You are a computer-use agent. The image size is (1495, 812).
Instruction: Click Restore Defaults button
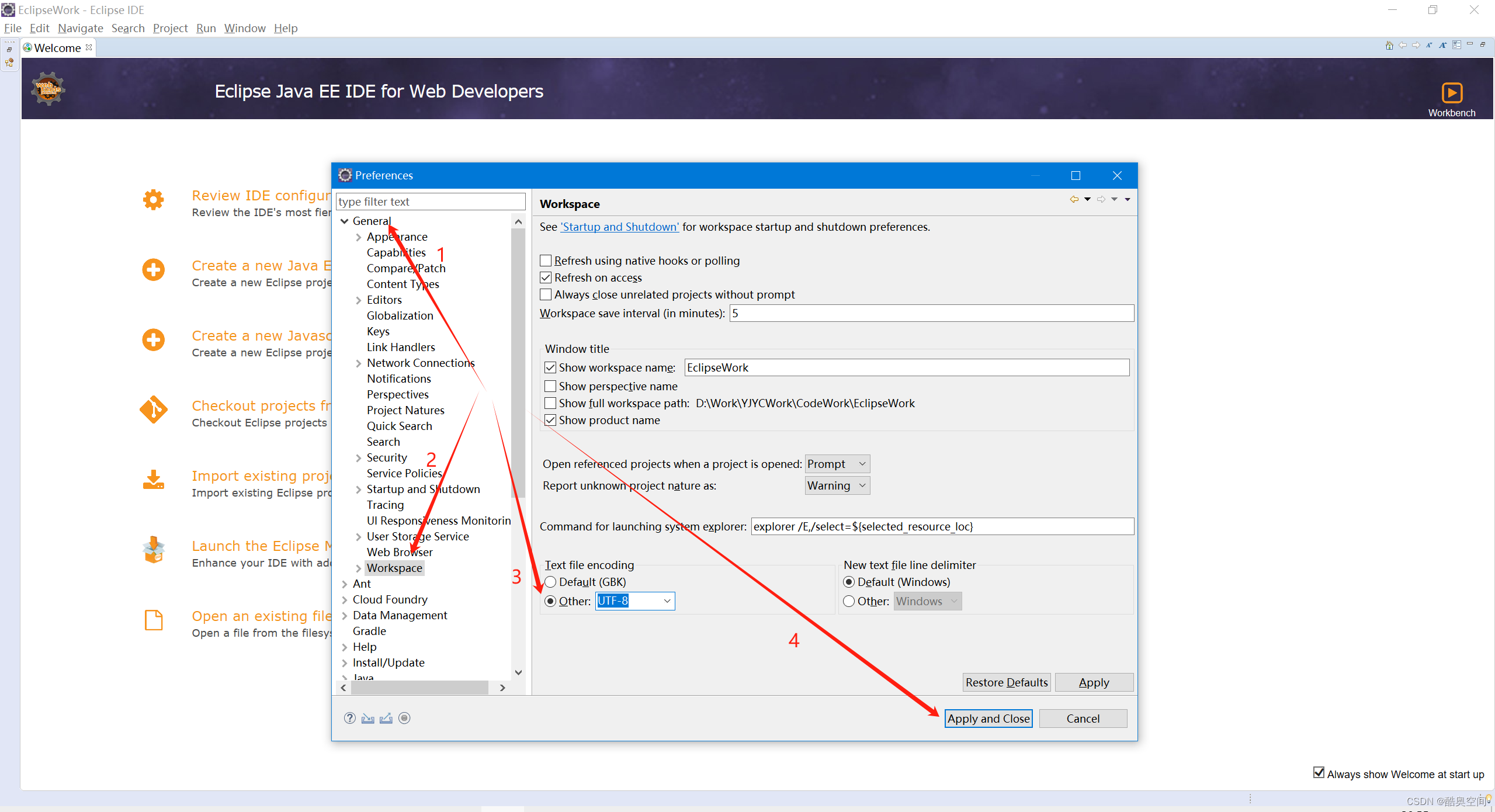coord(1006,682)
